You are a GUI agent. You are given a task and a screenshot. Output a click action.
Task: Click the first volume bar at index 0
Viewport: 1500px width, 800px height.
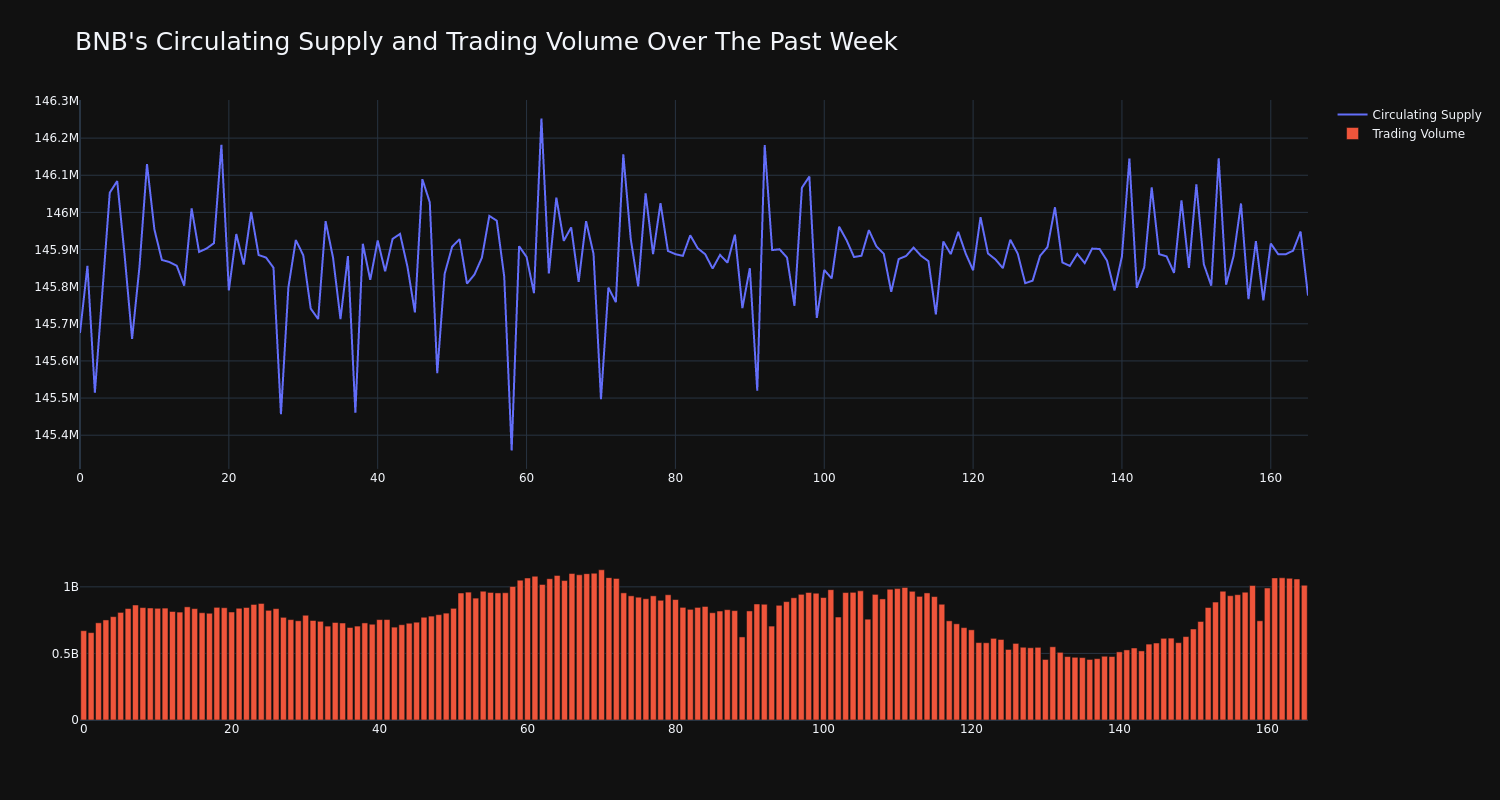[83, 675]
